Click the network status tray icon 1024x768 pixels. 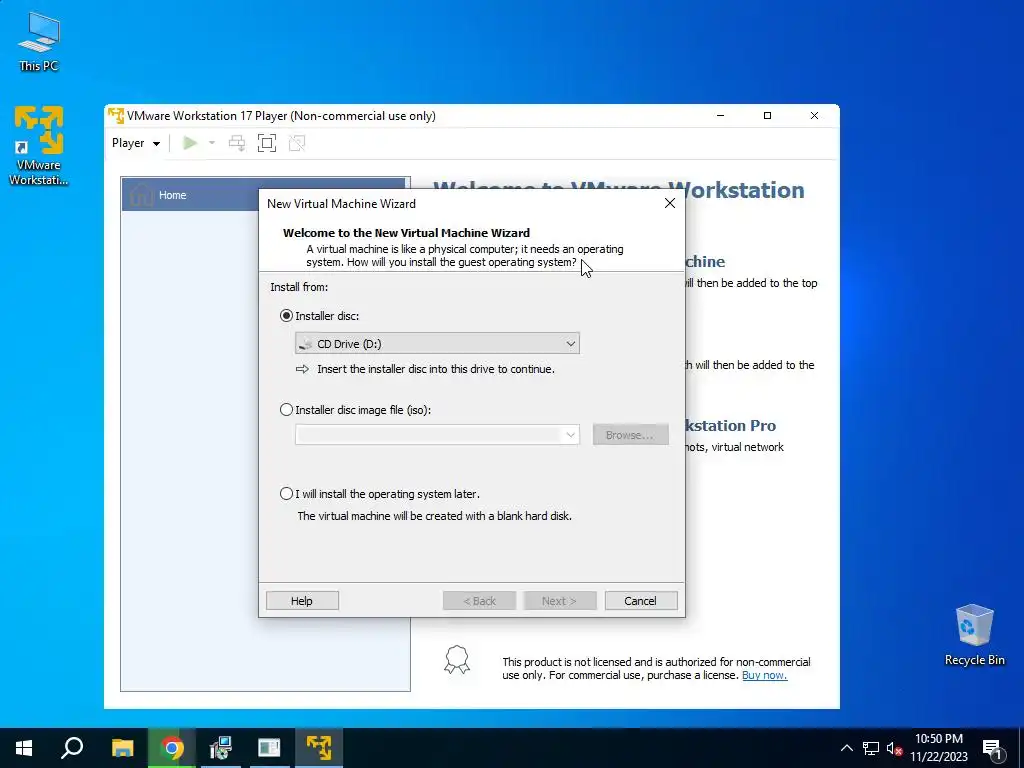(871, 748)
